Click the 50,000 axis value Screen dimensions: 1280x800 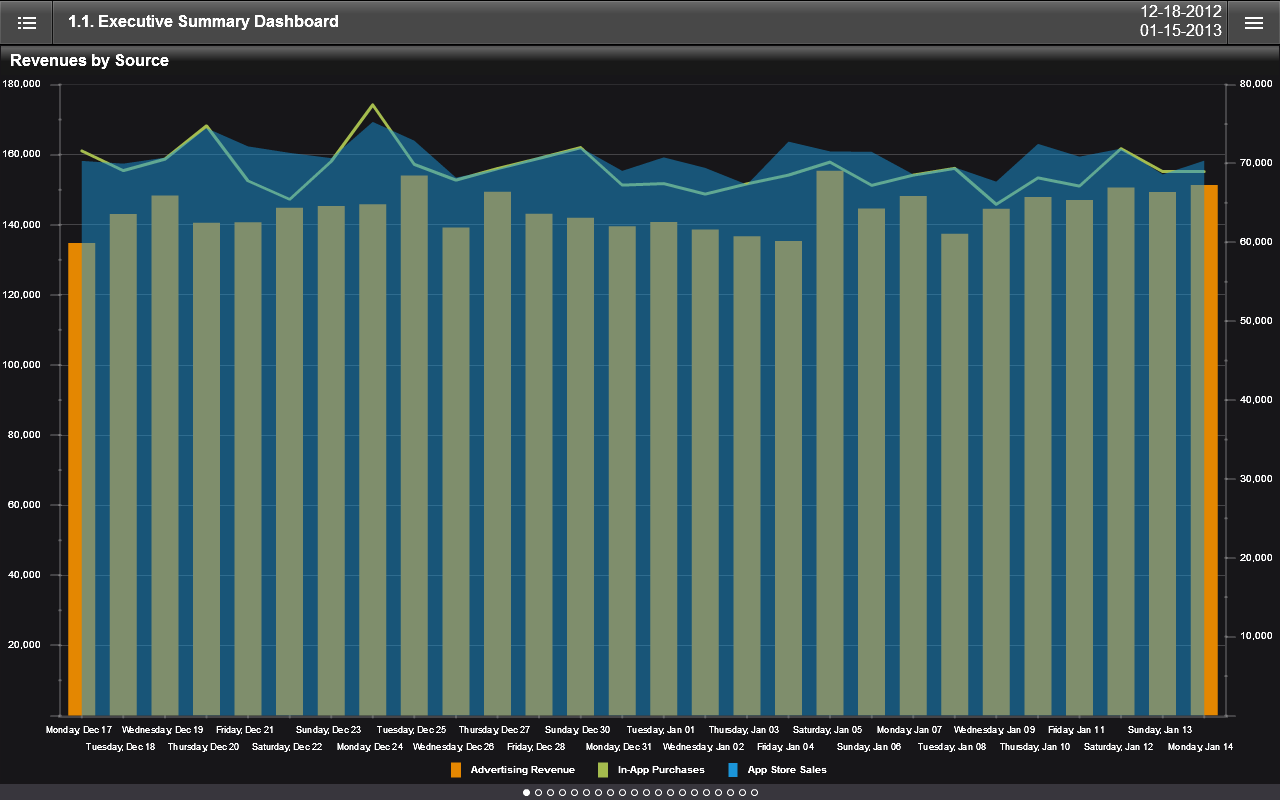tap(1255, 321)
